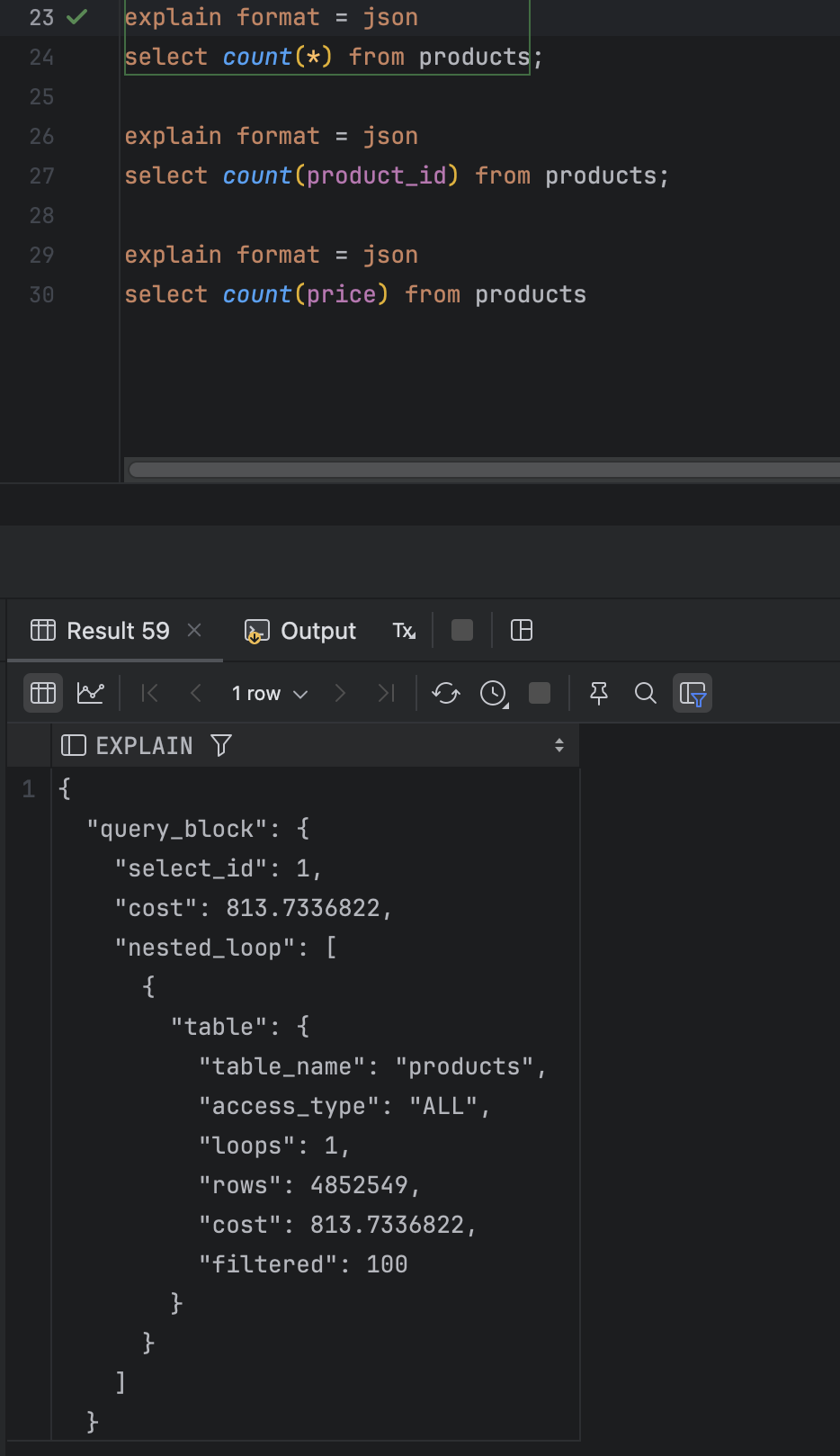840x1456 pixels.
Task: Click the stop button beside Tx
Action: (x=462, y=630)
